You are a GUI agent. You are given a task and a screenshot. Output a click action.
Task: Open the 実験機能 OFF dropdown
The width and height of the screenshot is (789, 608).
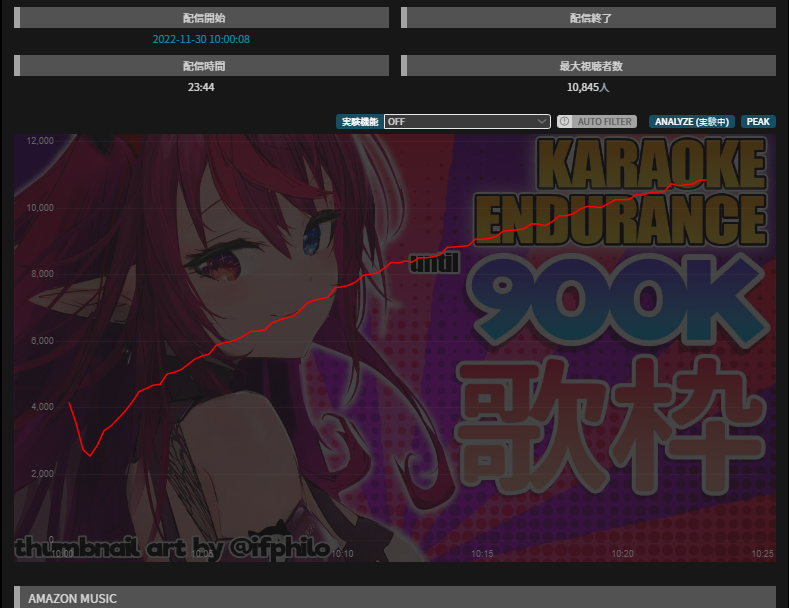[x=467, y=121]
